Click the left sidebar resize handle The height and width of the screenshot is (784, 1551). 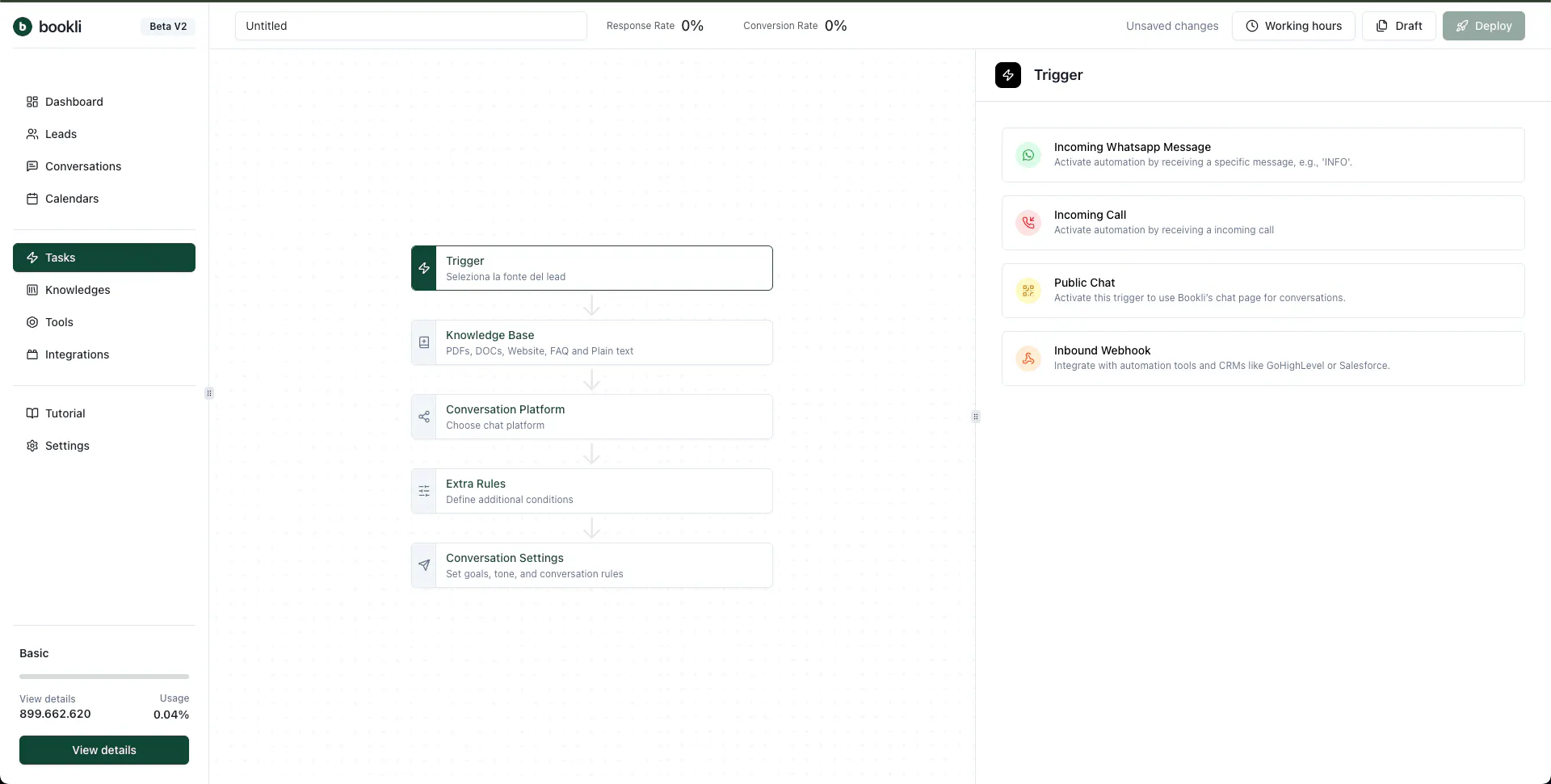coord(209,393)
